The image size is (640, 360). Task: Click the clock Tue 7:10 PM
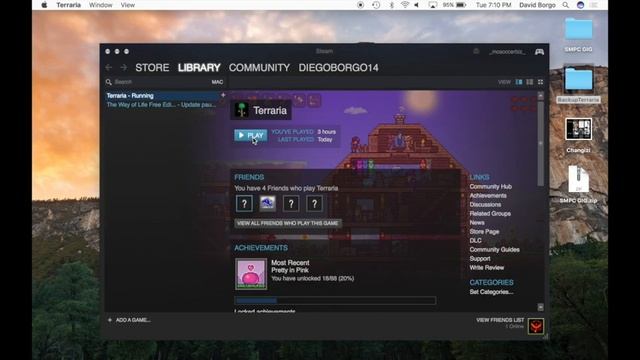493,5
